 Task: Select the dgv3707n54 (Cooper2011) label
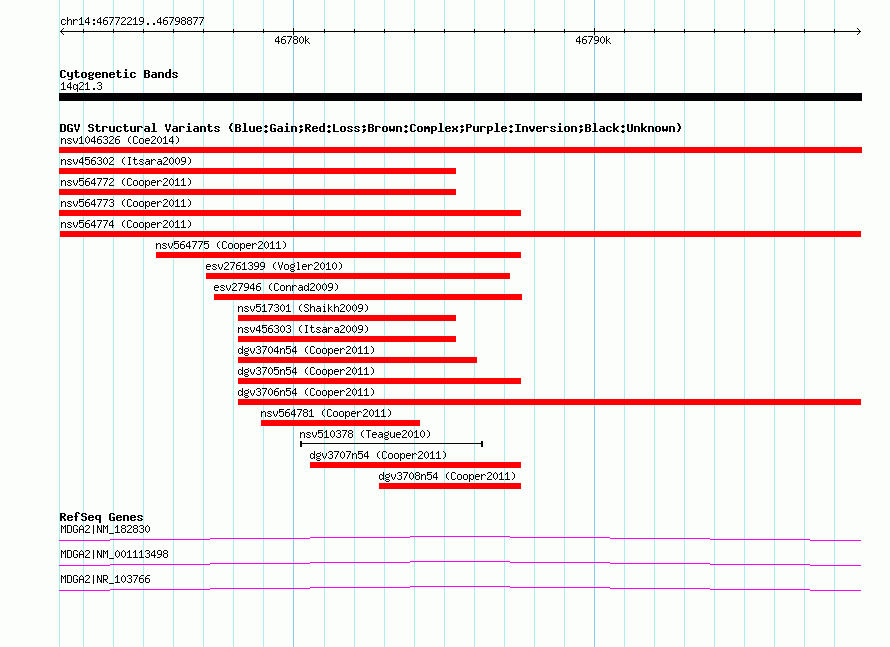378,455
